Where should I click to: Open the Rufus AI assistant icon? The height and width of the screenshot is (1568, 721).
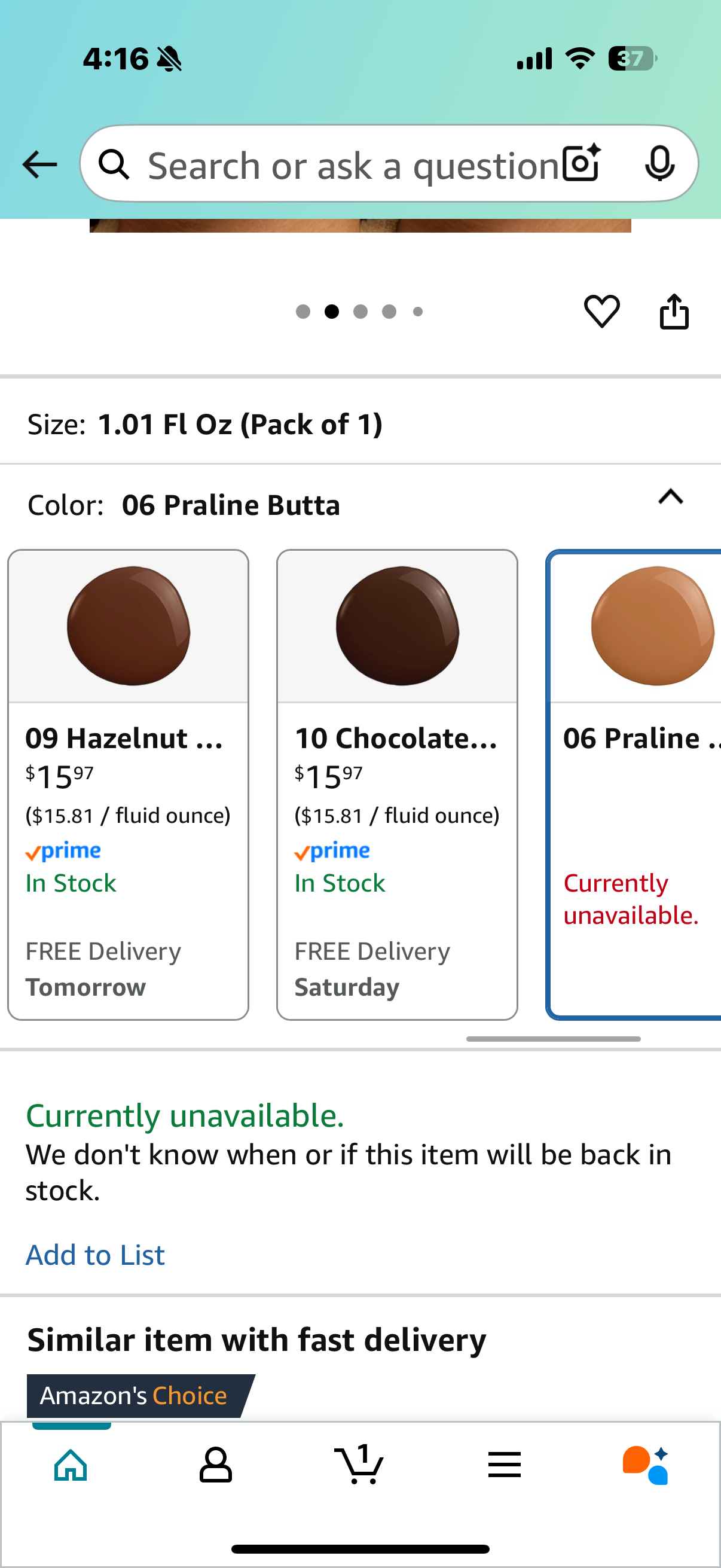click(x=646, y=1465)
